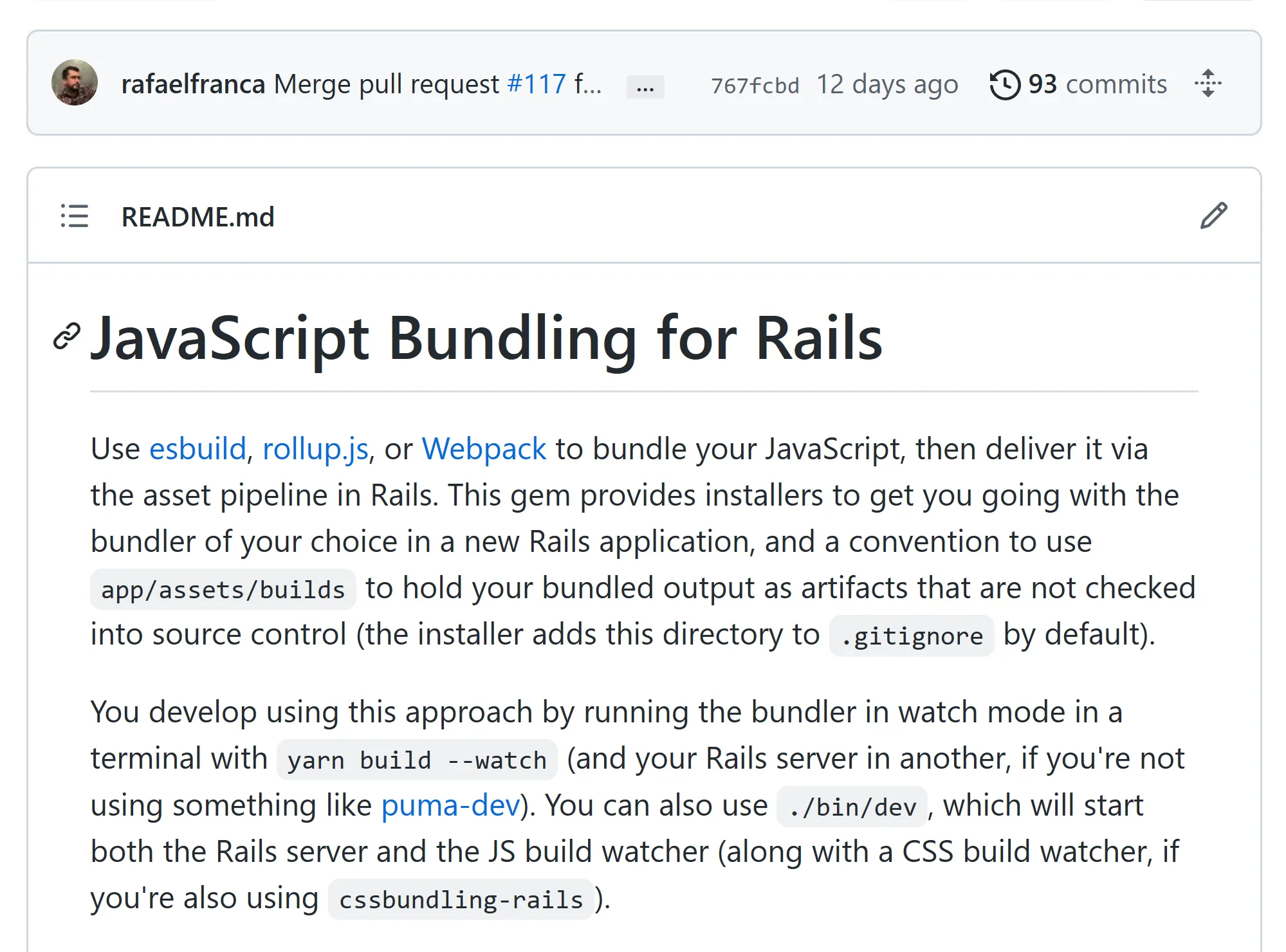
Task: Switch to the README.md section header
Action: click(197, 217)
